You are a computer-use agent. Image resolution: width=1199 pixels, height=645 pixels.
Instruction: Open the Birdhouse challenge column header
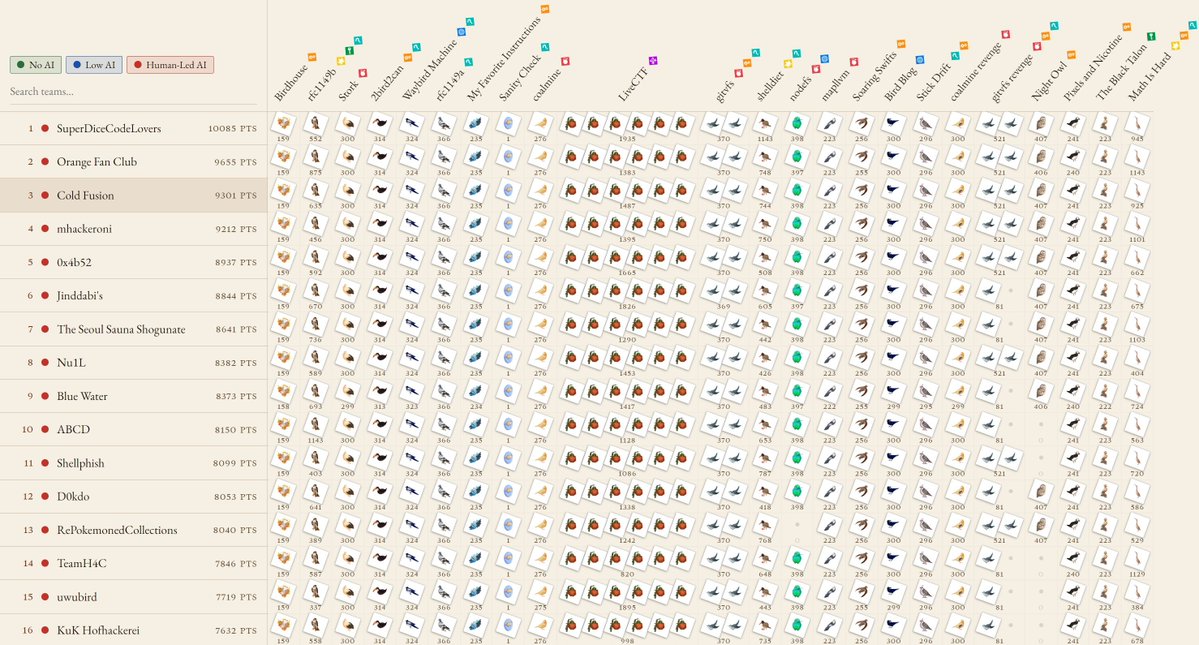click(x=291, y=82)
